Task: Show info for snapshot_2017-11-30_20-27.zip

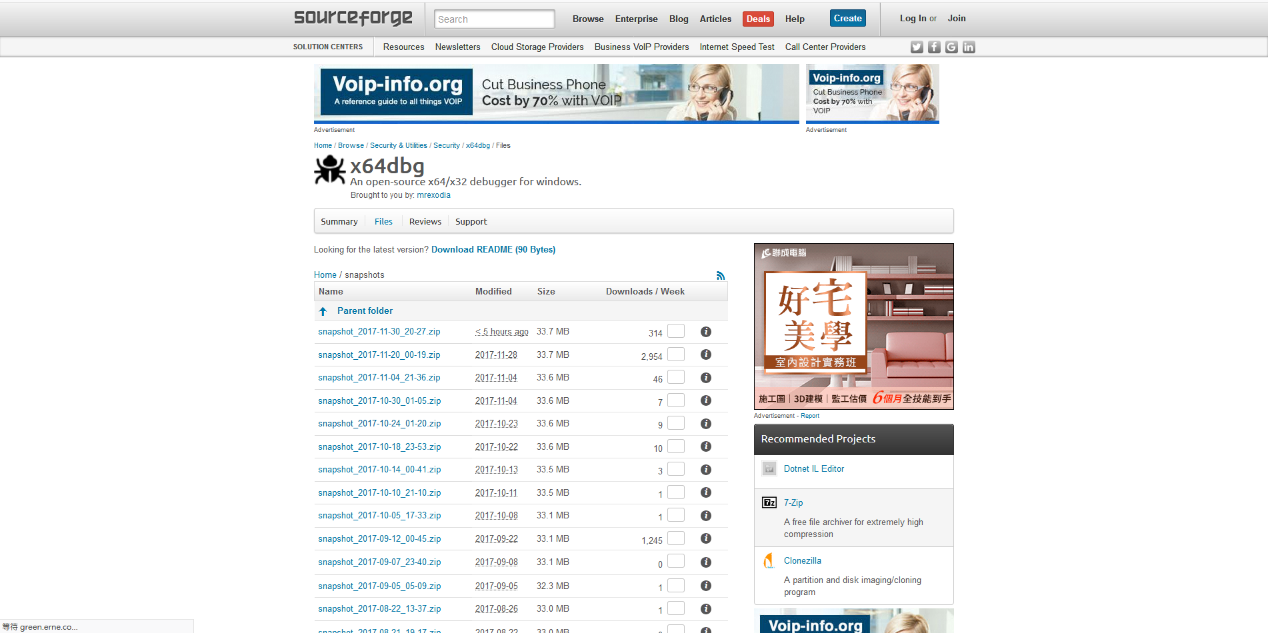Action: tap(706, 332)
